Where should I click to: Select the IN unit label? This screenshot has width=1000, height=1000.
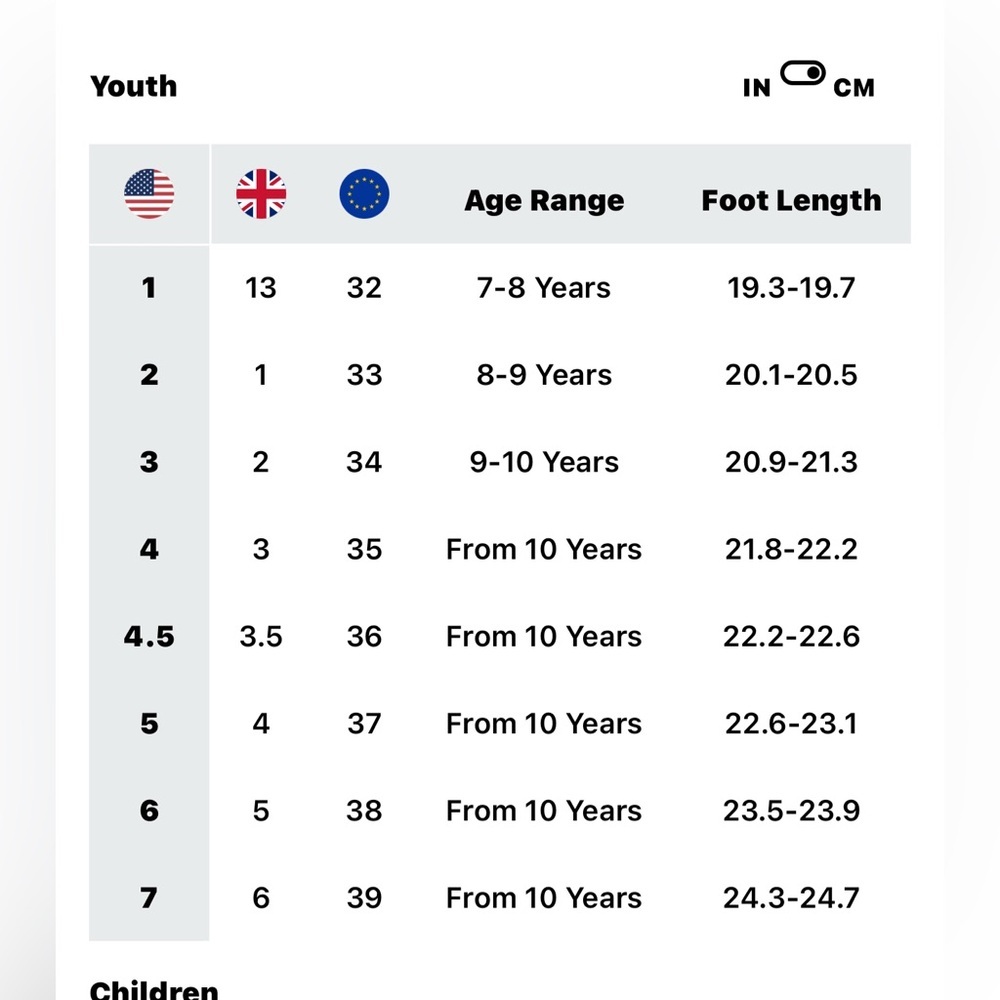click(757, 88)
